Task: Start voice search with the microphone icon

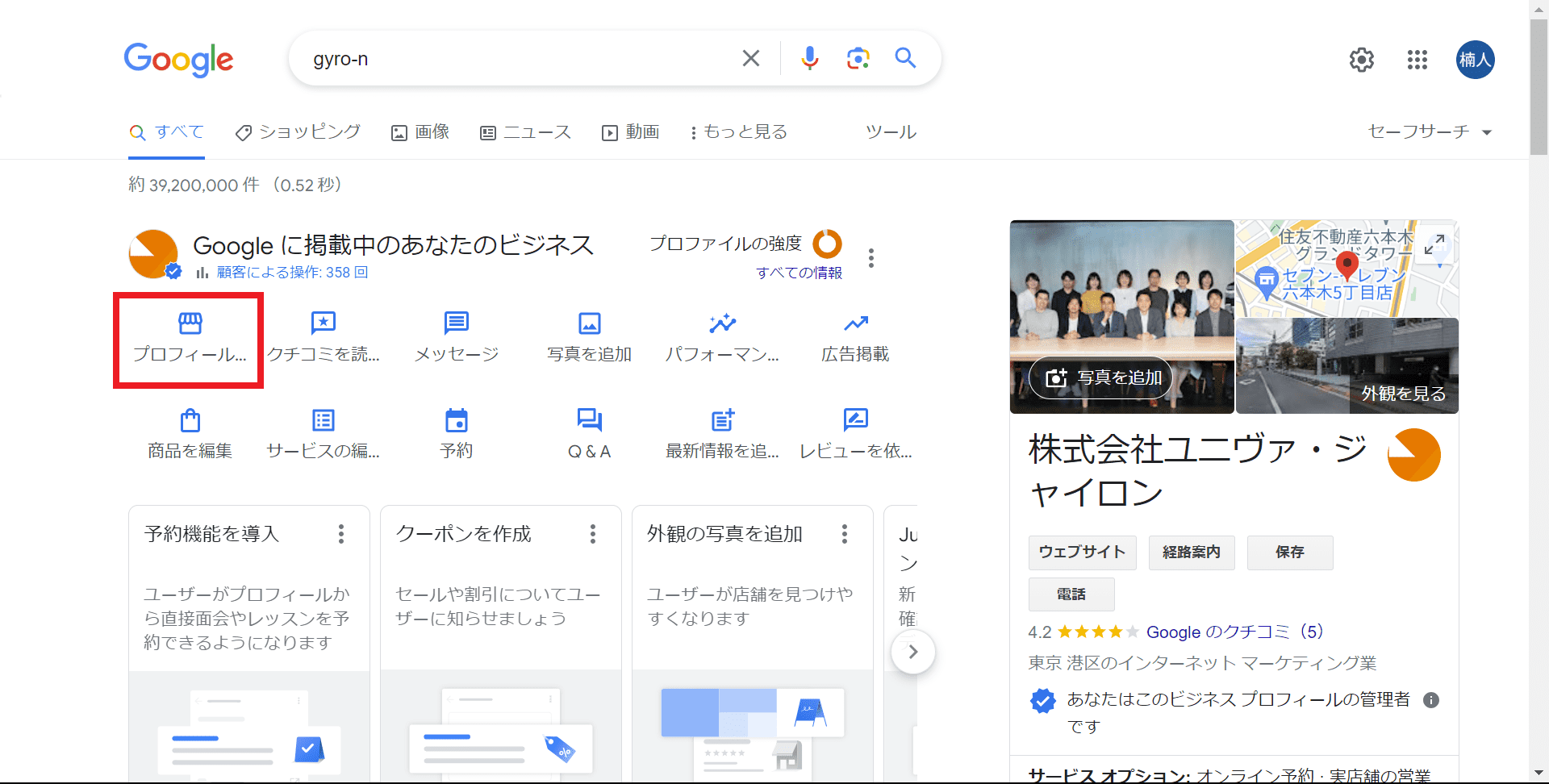Action: tap(809, 58)
